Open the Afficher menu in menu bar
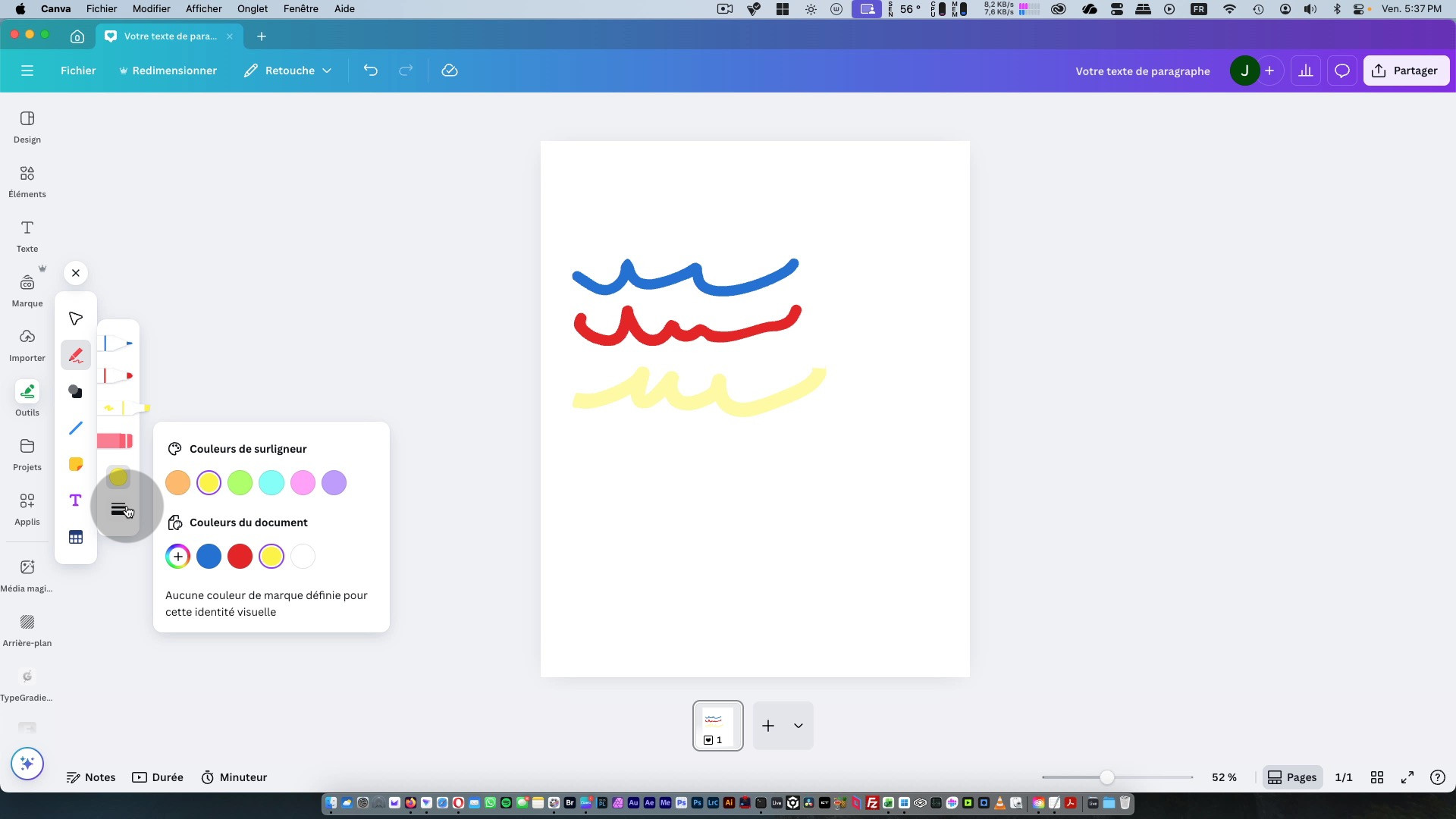The width and height of the screenshot is (1456, 819). coord(203,9)
